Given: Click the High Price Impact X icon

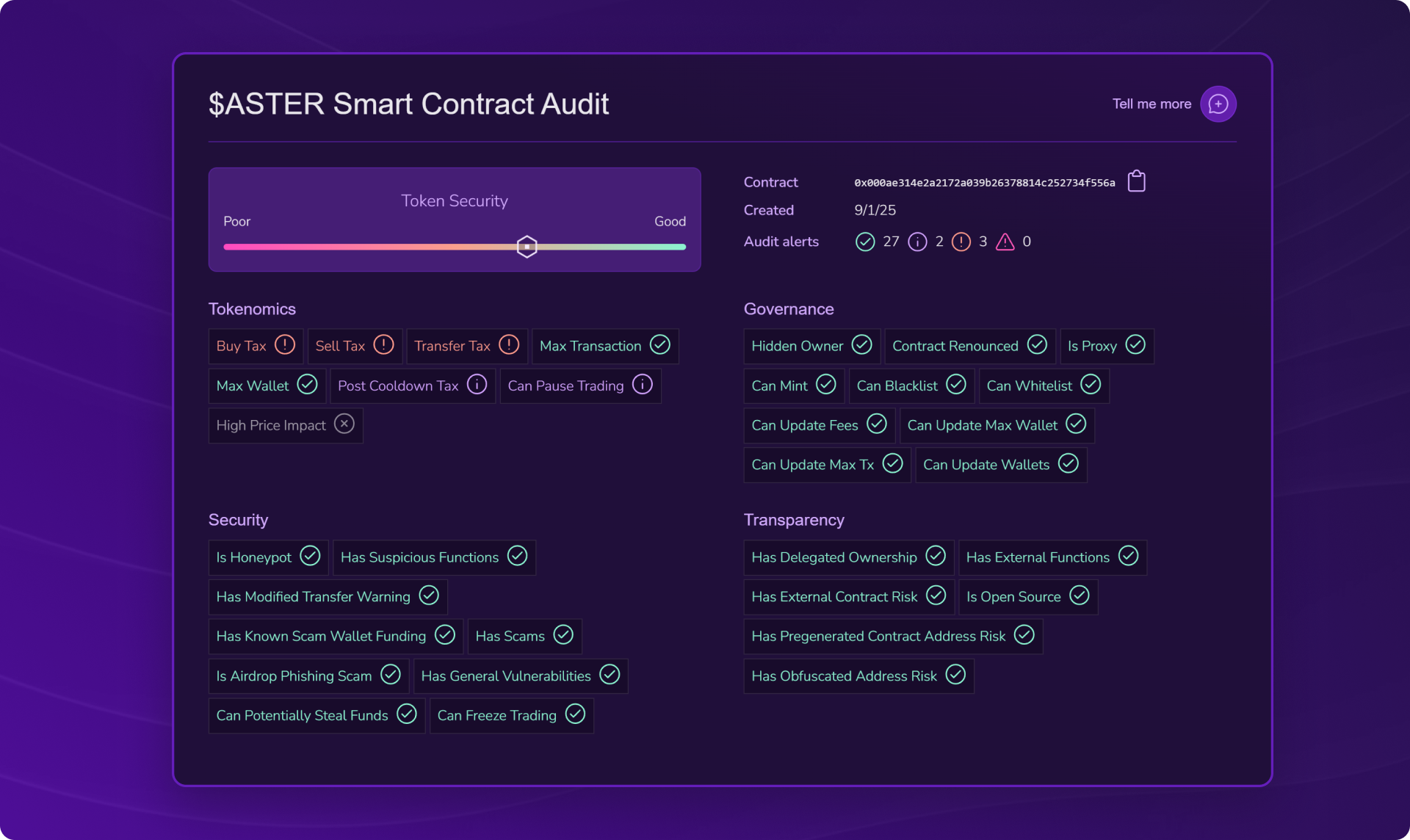Looking at the screenshot, I should (344, 424).
